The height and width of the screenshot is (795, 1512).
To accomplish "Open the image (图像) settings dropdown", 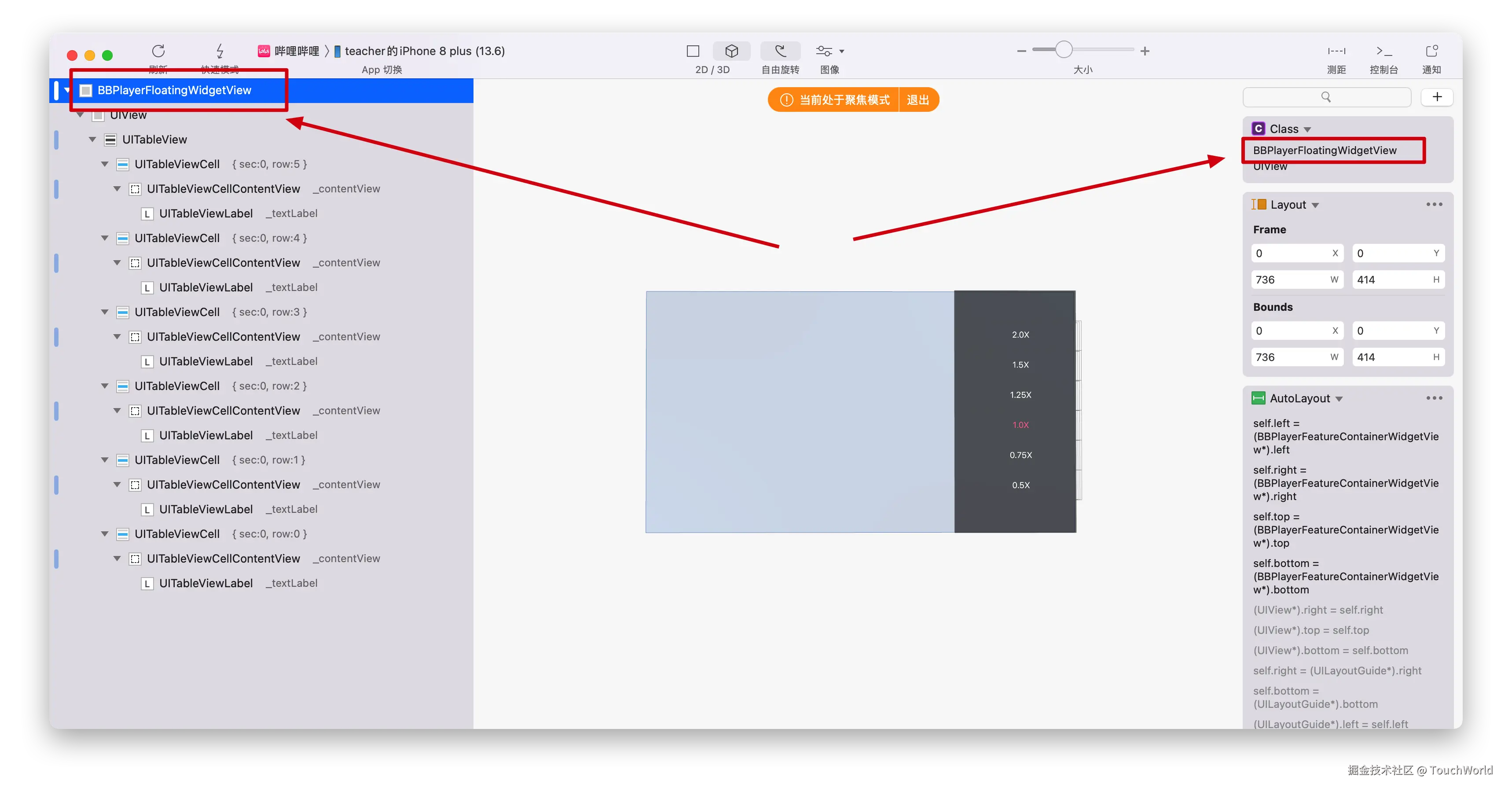I will (x=829, y=51).
